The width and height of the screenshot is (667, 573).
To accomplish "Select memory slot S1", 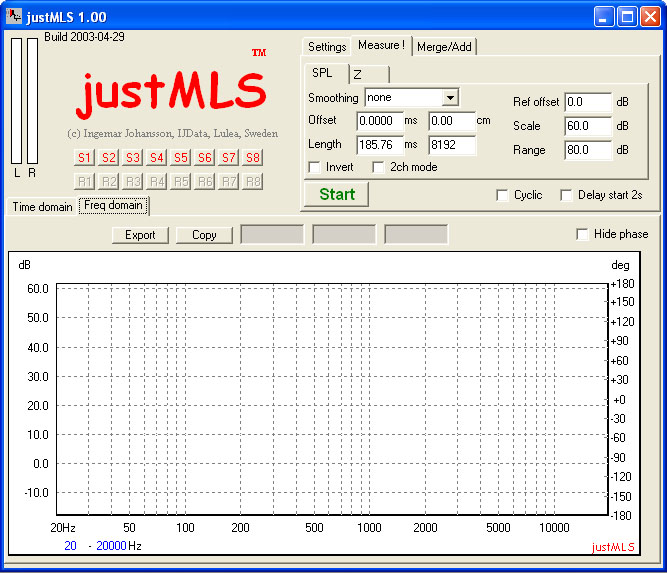I will pyautogui.click(x=84, y=157).
